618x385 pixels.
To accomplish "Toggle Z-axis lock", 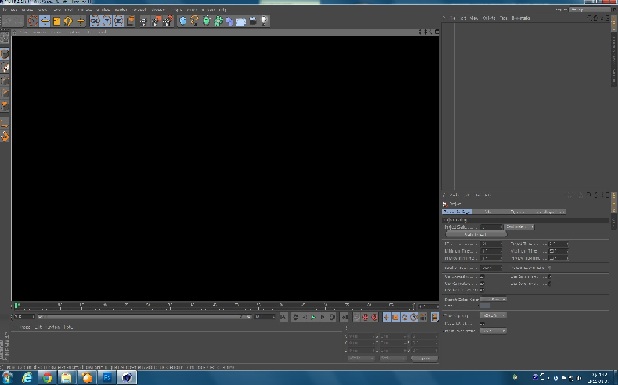I will 119,21.
